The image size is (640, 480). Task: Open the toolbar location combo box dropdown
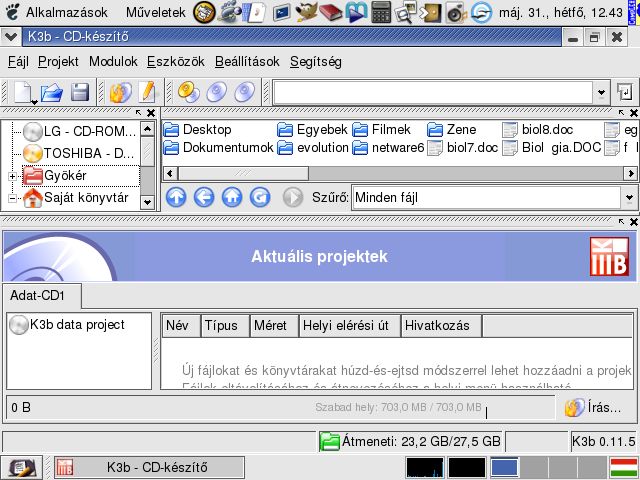(600, 93)
